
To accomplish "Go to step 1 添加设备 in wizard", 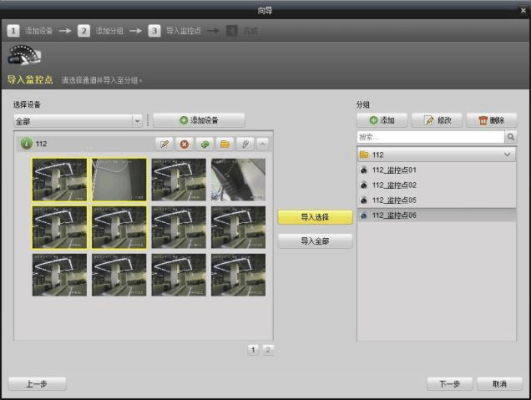I will tap(30, 31).
